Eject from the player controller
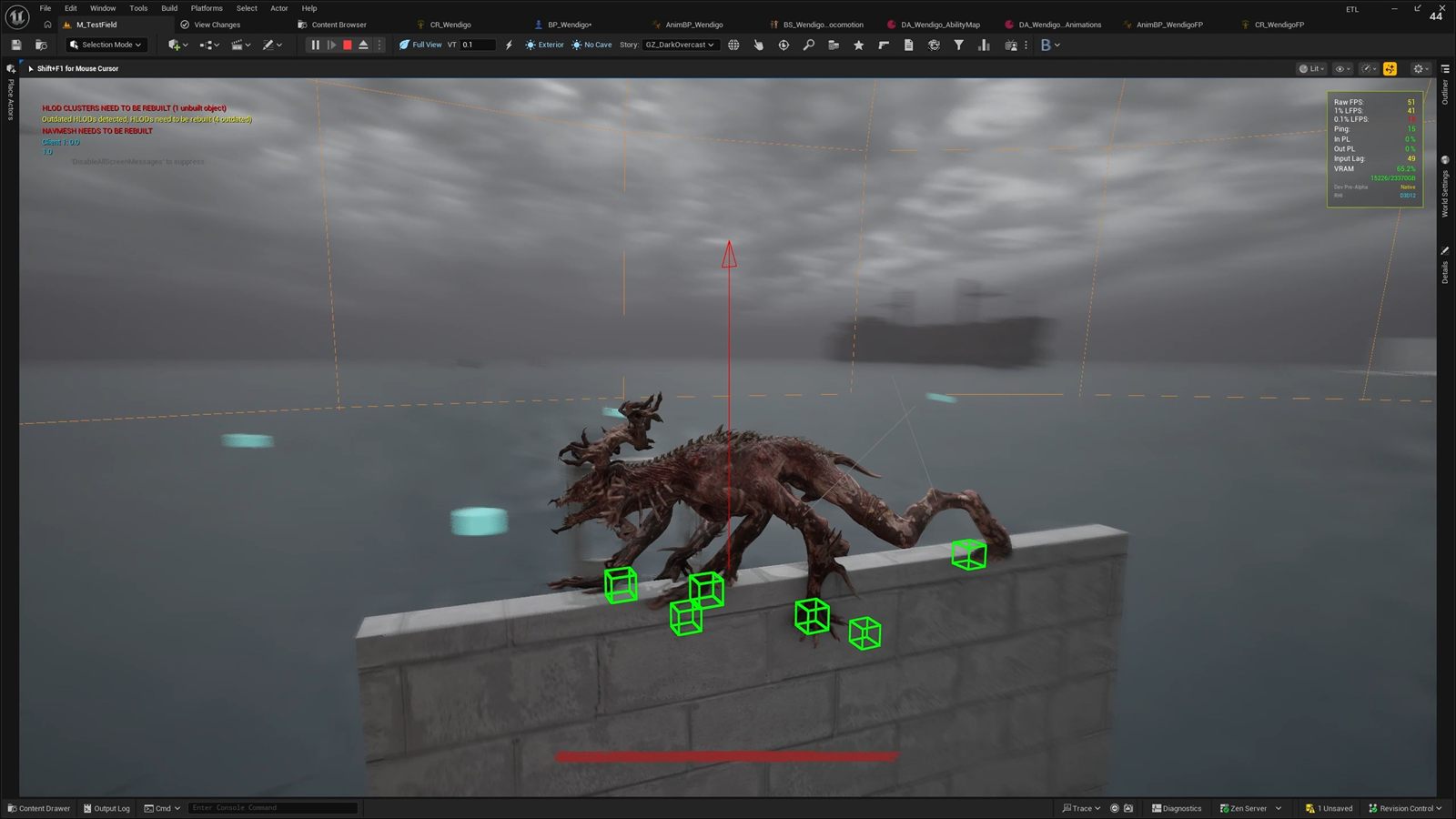 (363, 45)
